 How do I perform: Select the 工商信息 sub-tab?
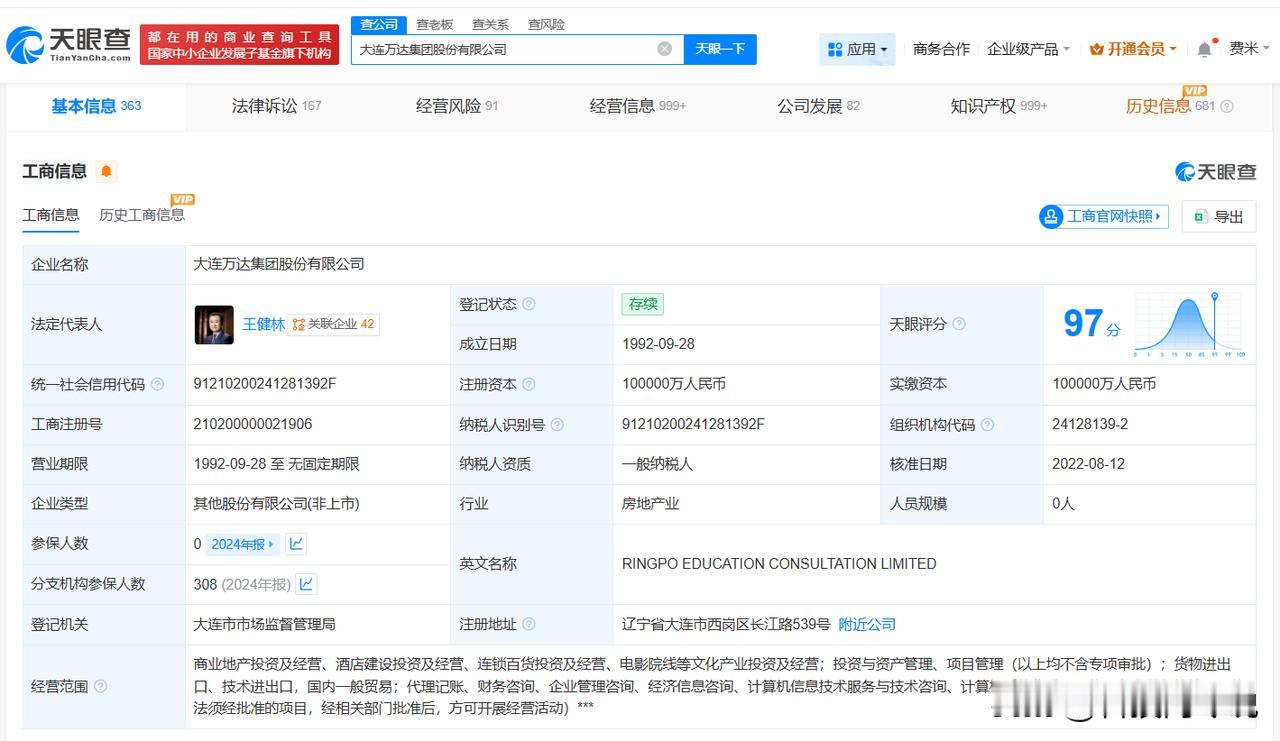51,215
